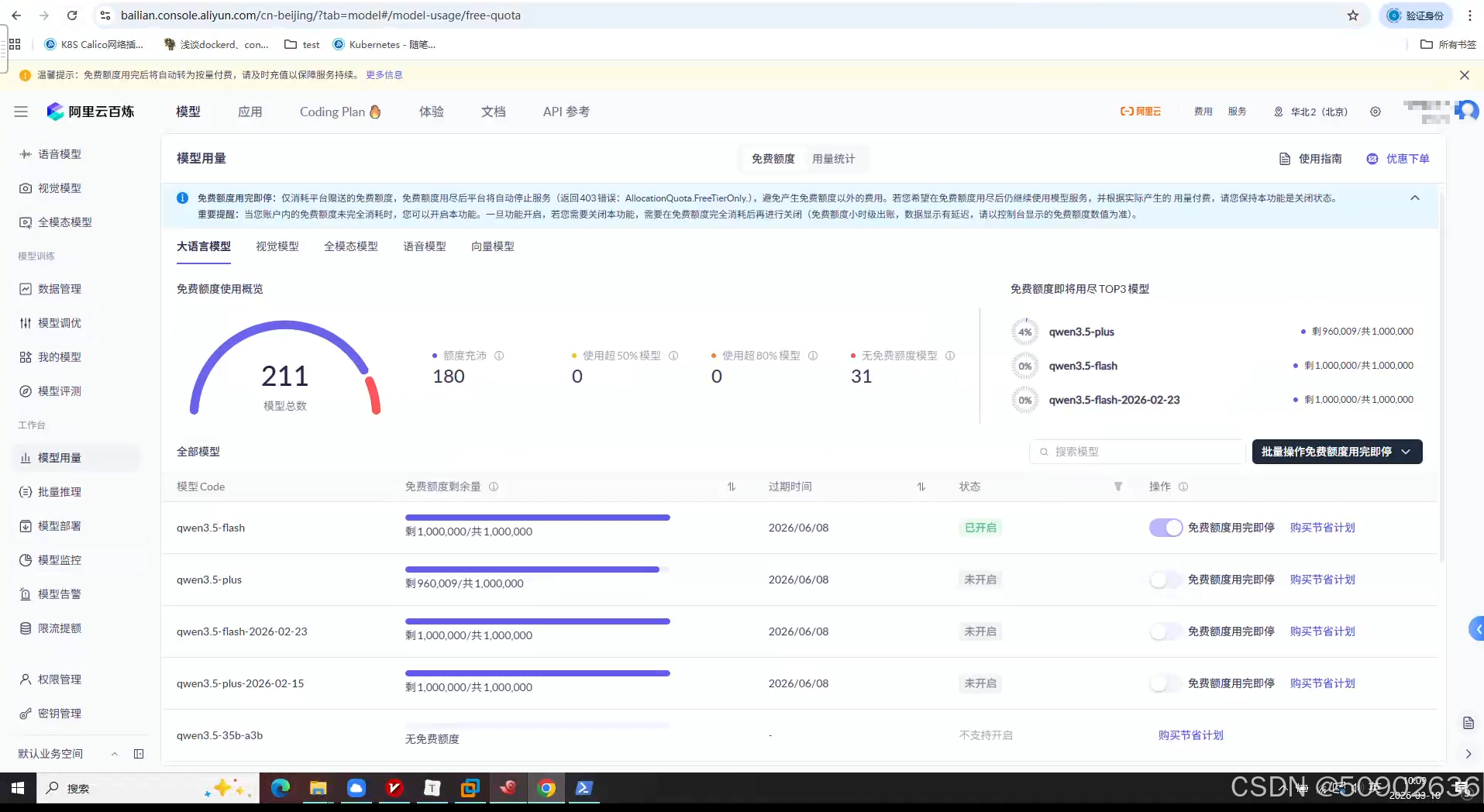Click 购买节省计划 for qwen3.5-35b-a3b
Viewport: 1484px width, 812px height.
(1191, 735)
